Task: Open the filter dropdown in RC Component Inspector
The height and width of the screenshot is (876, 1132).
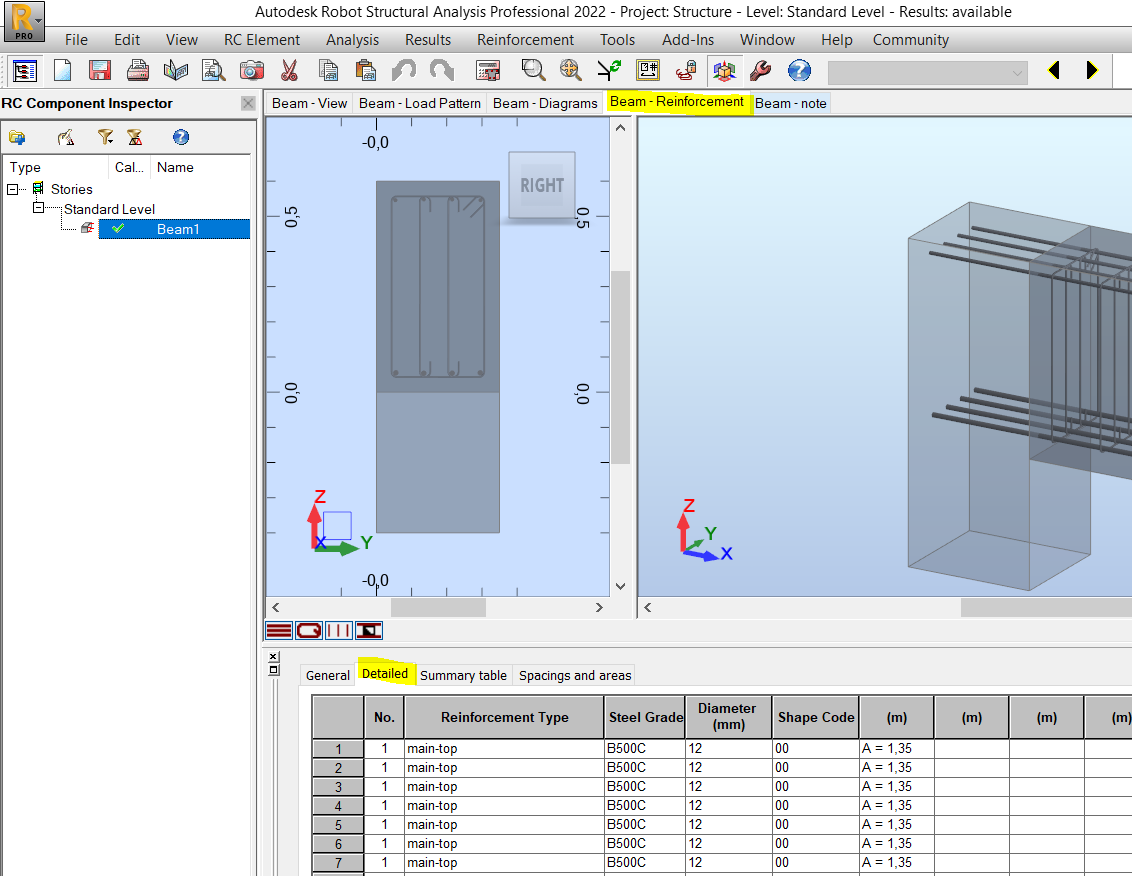Action: pyautogui.click(x=105, y=137)
